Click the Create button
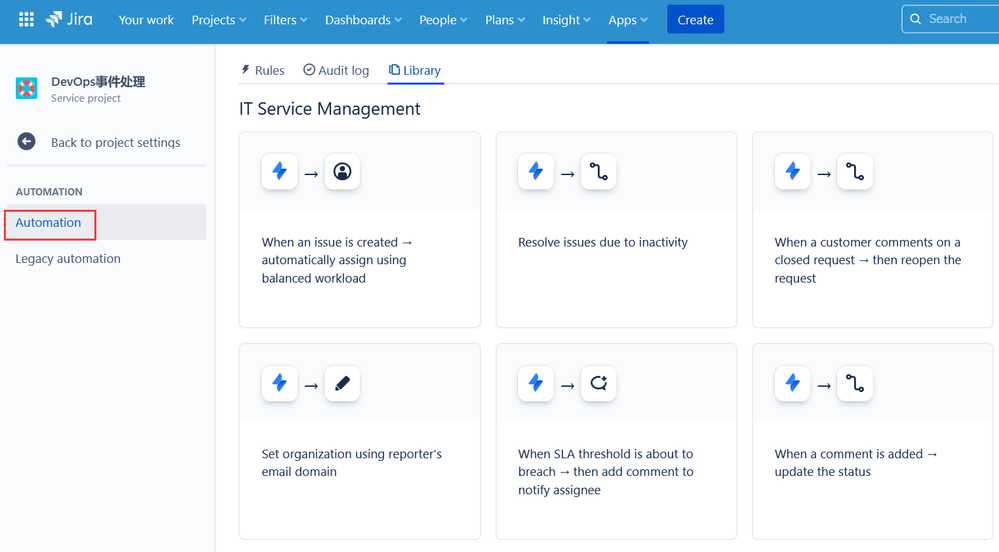 (695, 20)
